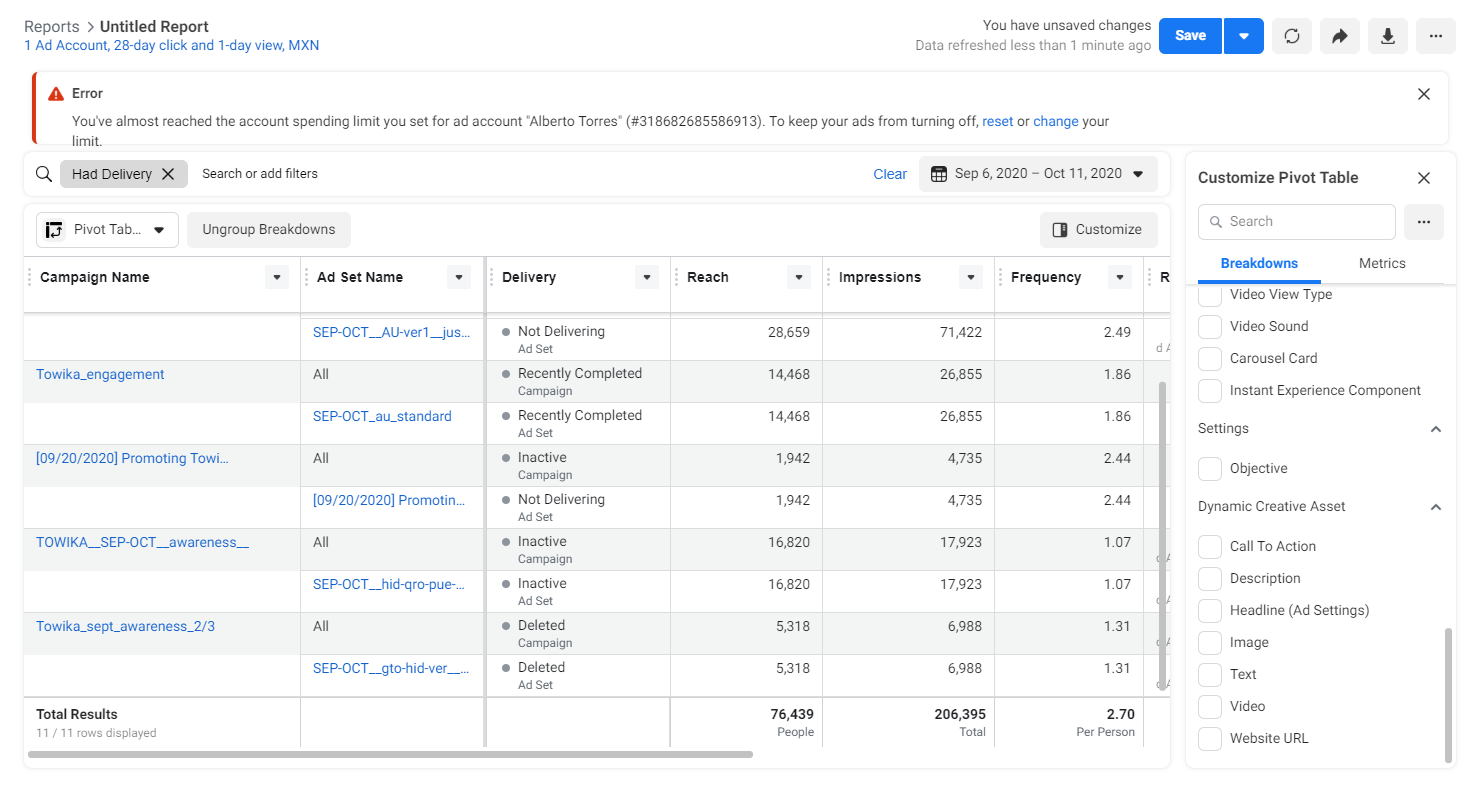Collapse the Dynamic Creative Asset section
Image resolution: width=1480 pixels, height=792 pixels.
(1436, 507)
